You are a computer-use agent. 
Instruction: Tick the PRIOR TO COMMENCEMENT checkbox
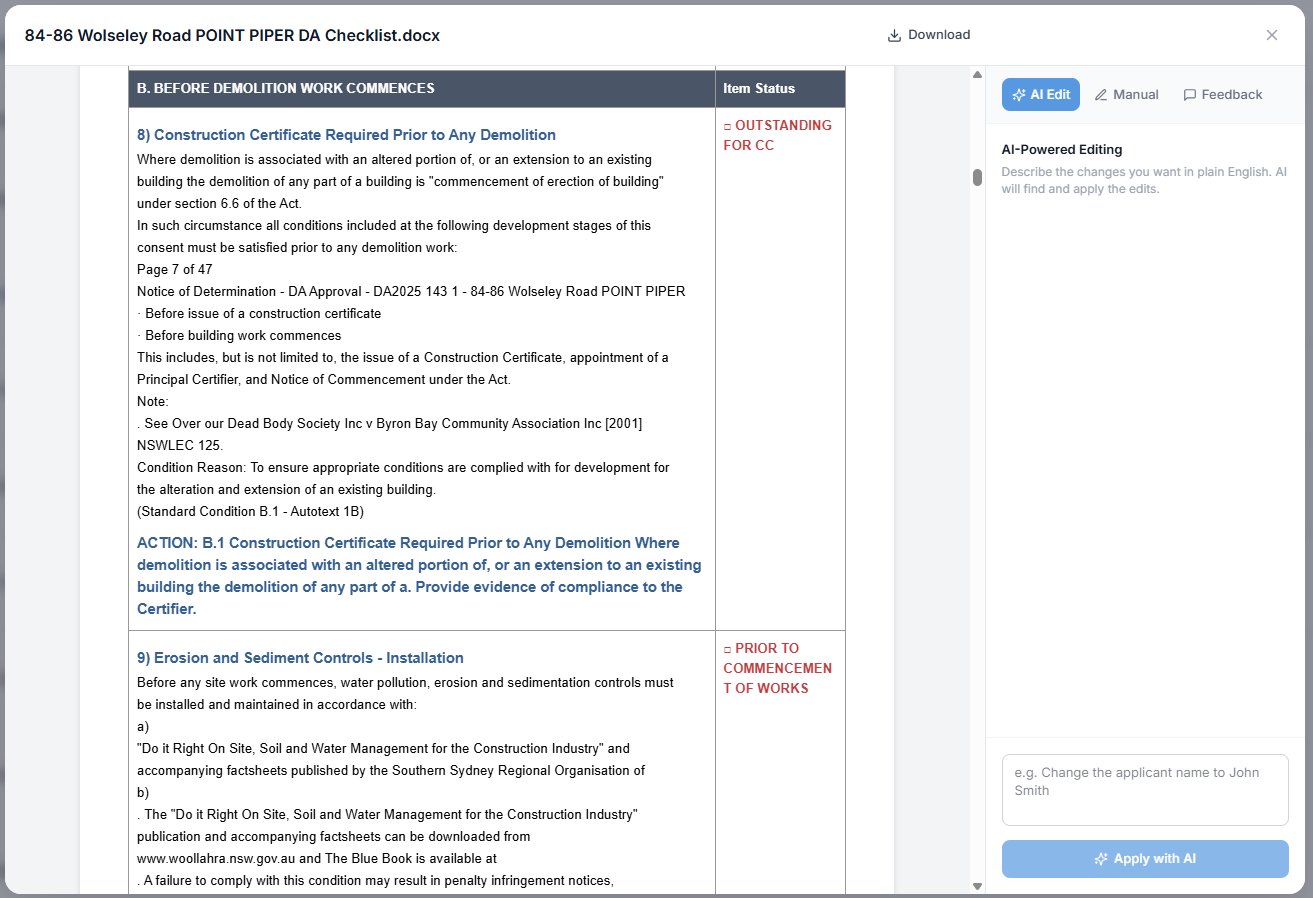pyautogui.click(x=728, y=649)
